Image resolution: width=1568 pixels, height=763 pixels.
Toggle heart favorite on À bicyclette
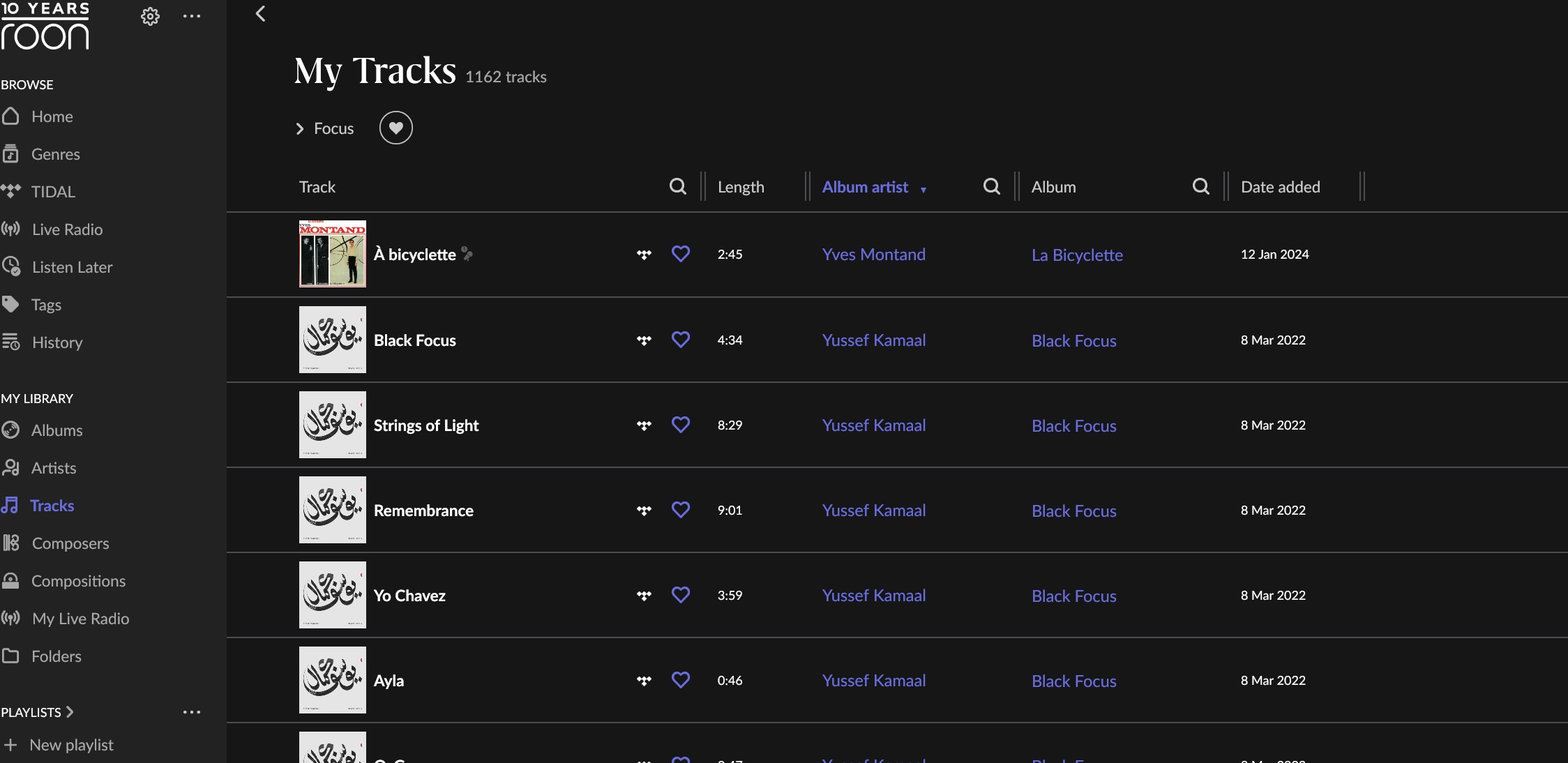tap(680, 254)
